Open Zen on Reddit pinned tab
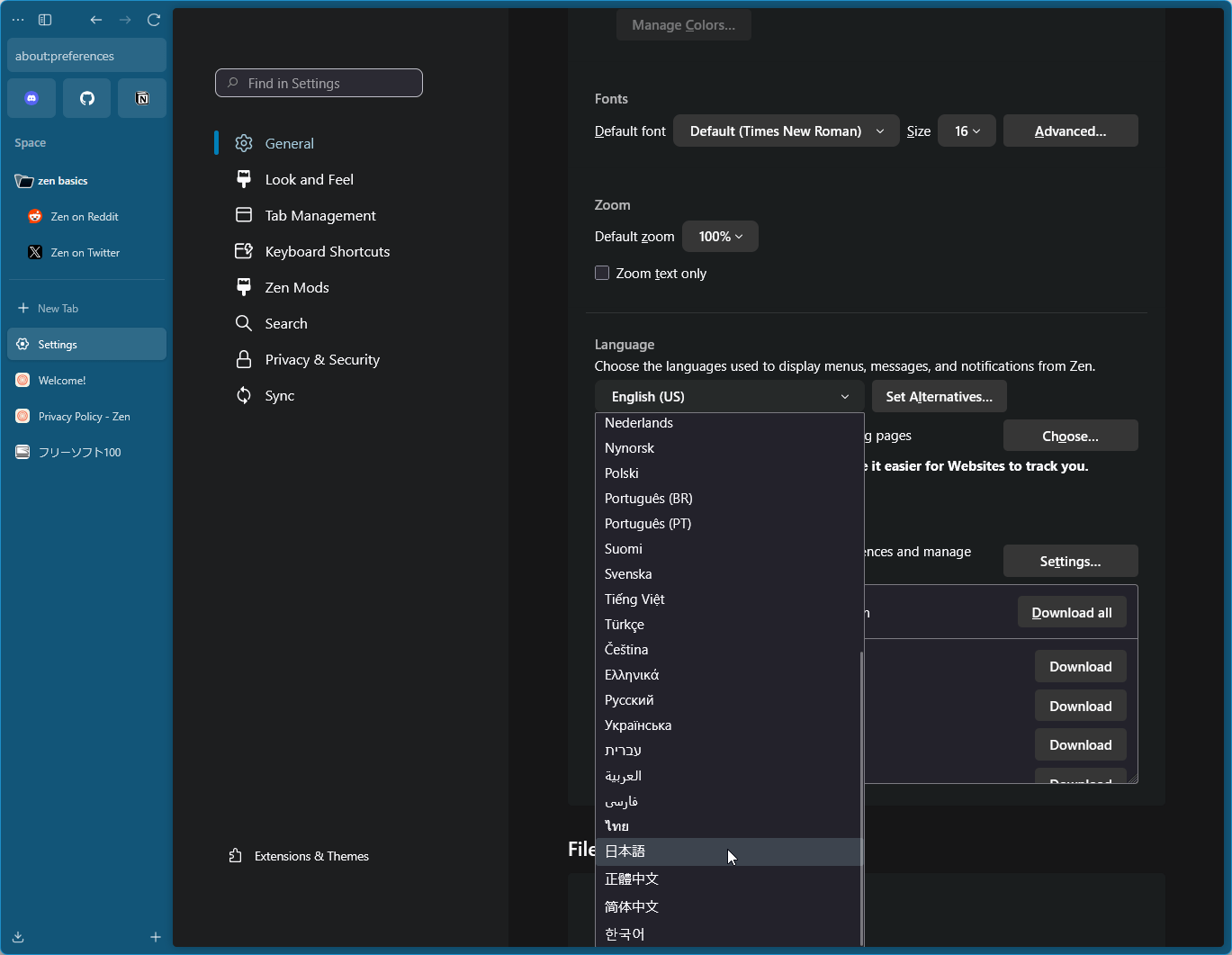 pyautogui.click(x=85, y=217)
